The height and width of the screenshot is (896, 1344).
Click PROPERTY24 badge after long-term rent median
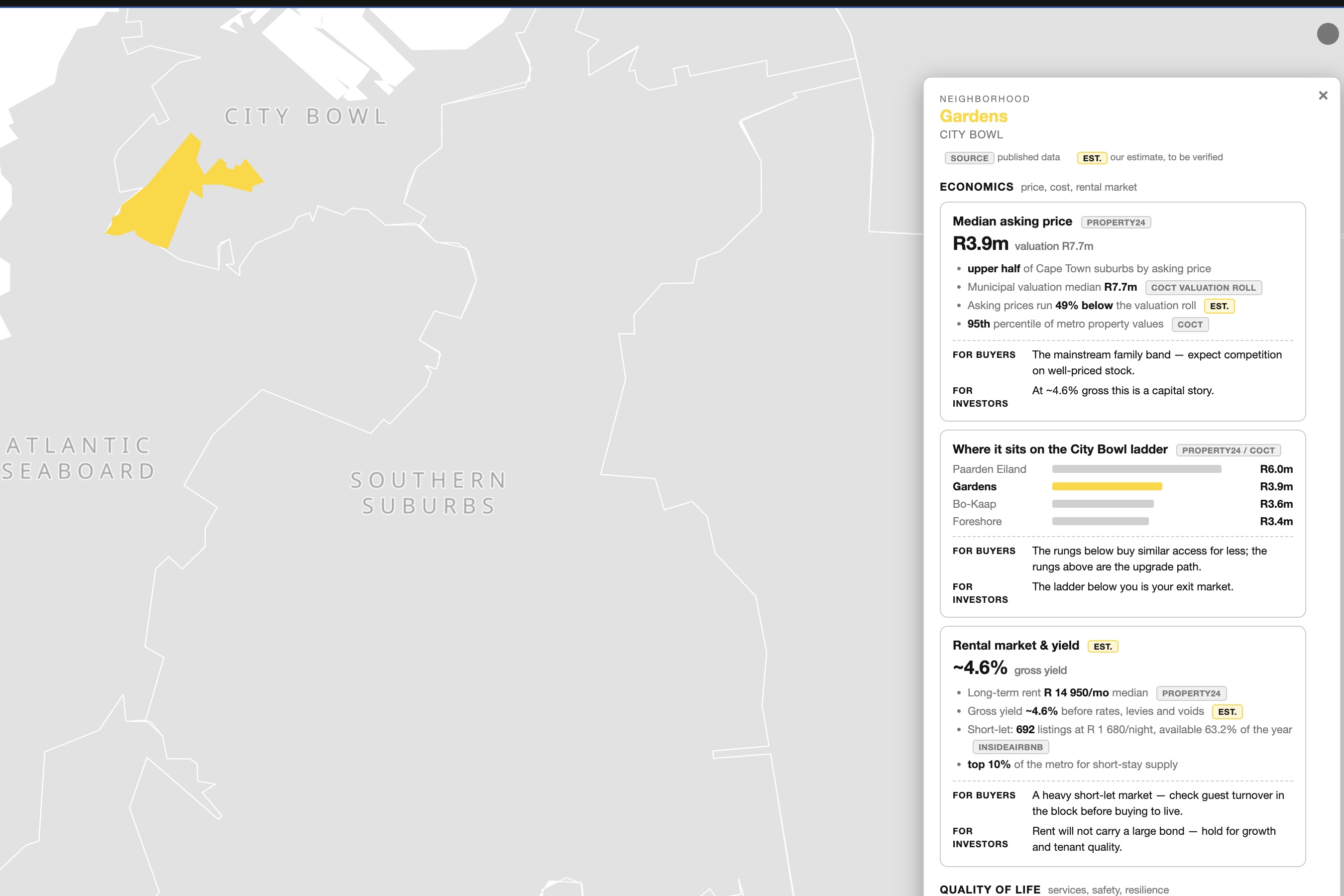(x=1191, y=693)
